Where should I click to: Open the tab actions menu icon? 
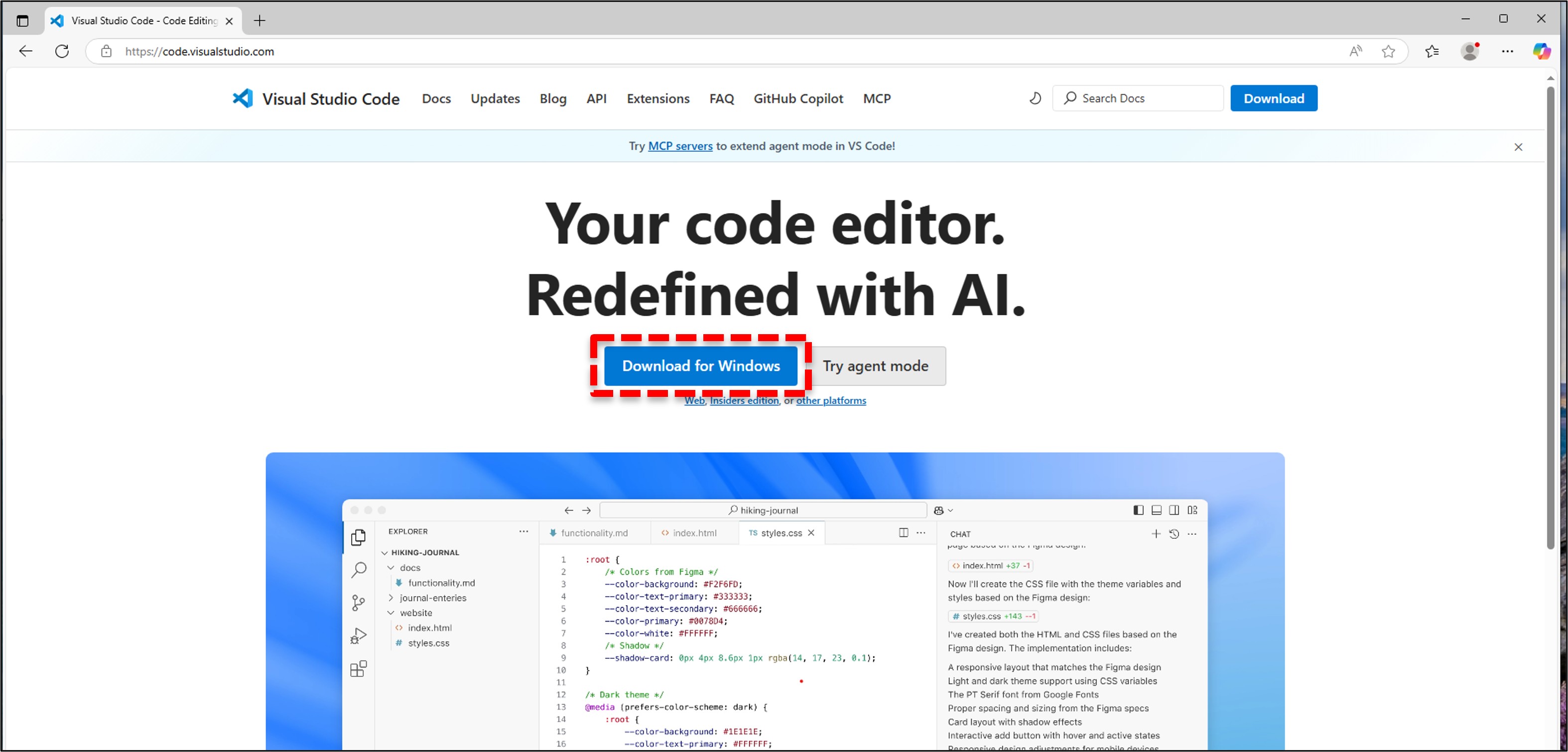[x=22, y=21]
